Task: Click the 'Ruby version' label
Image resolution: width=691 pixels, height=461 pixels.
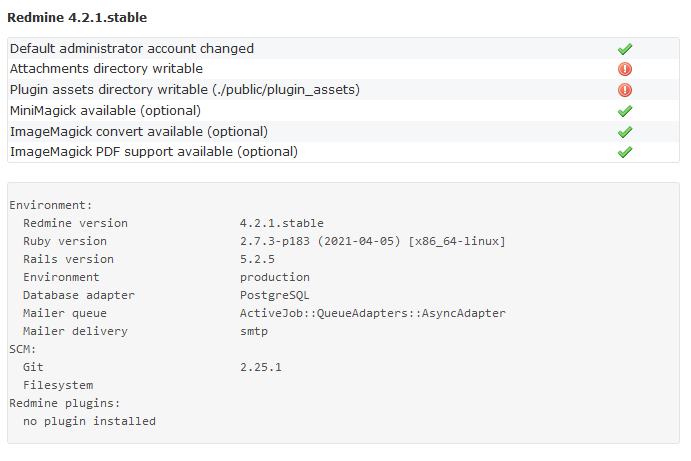Action: pos(65,242)
